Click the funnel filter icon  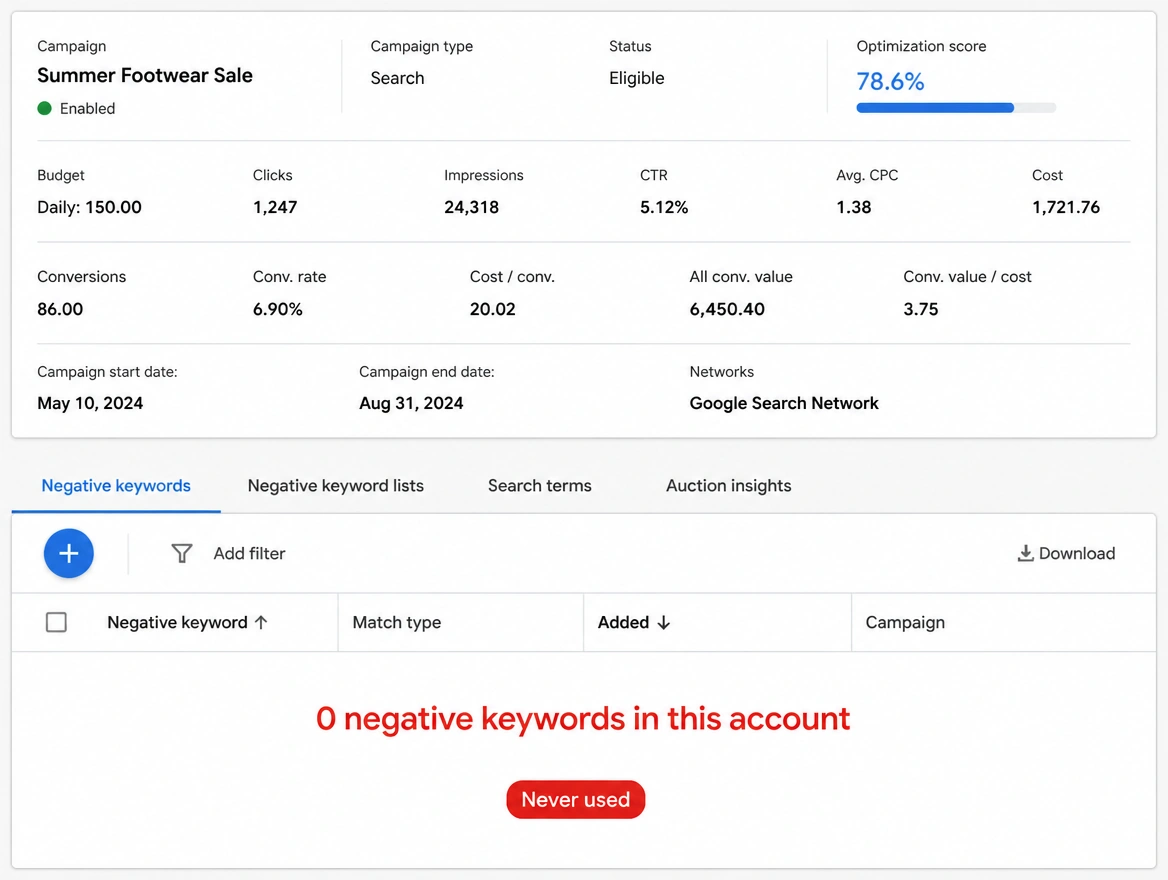pyautogui.click(x=182, y=554)
